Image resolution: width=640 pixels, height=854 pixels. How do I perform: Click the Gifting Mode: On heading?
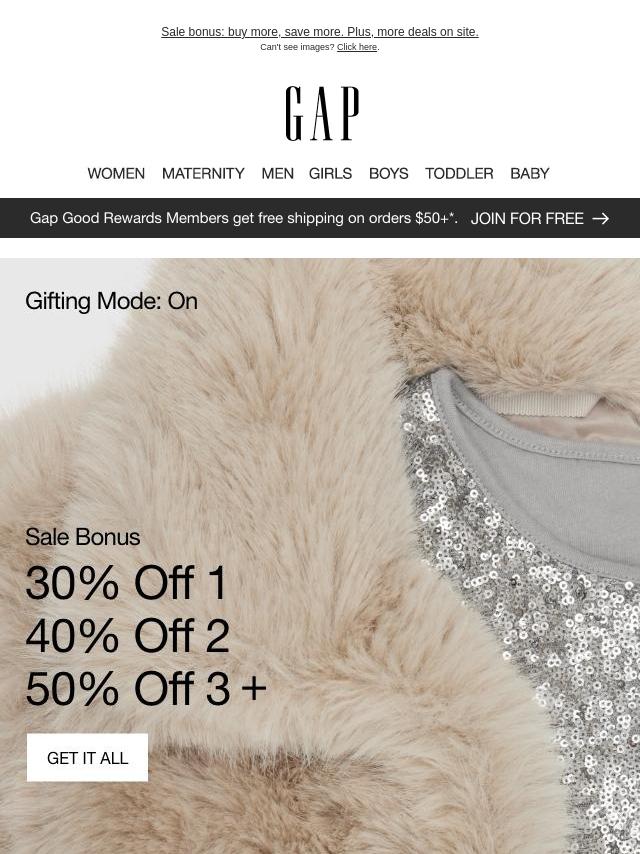[x=111, y=301]
